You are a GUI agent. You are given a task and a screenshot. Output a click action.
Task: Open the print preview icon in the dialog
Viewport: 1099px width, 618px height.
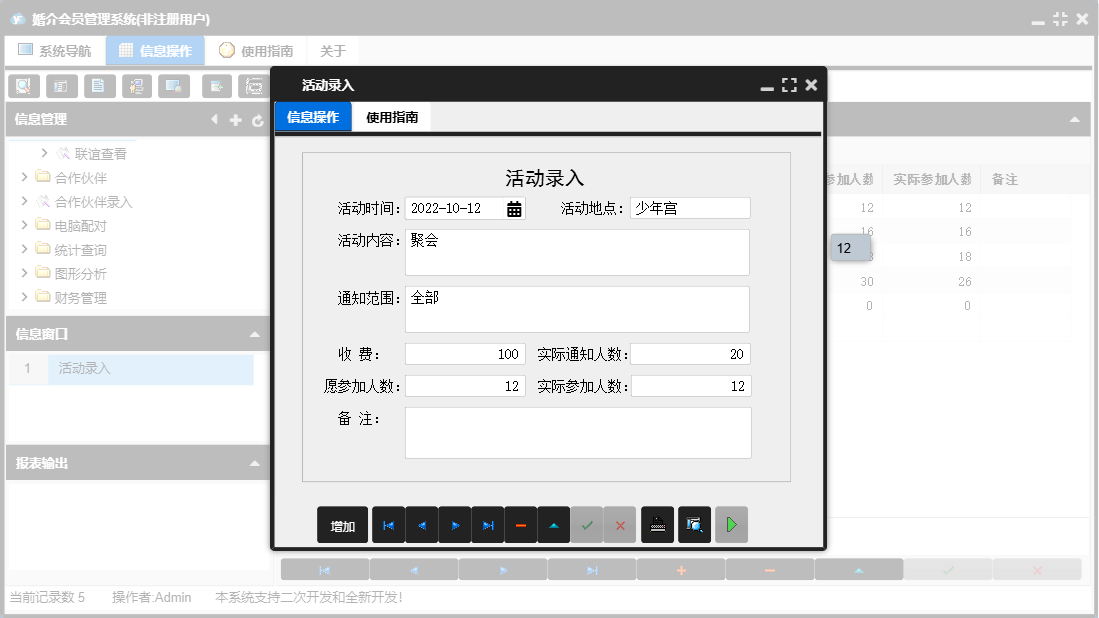point(693,524)
